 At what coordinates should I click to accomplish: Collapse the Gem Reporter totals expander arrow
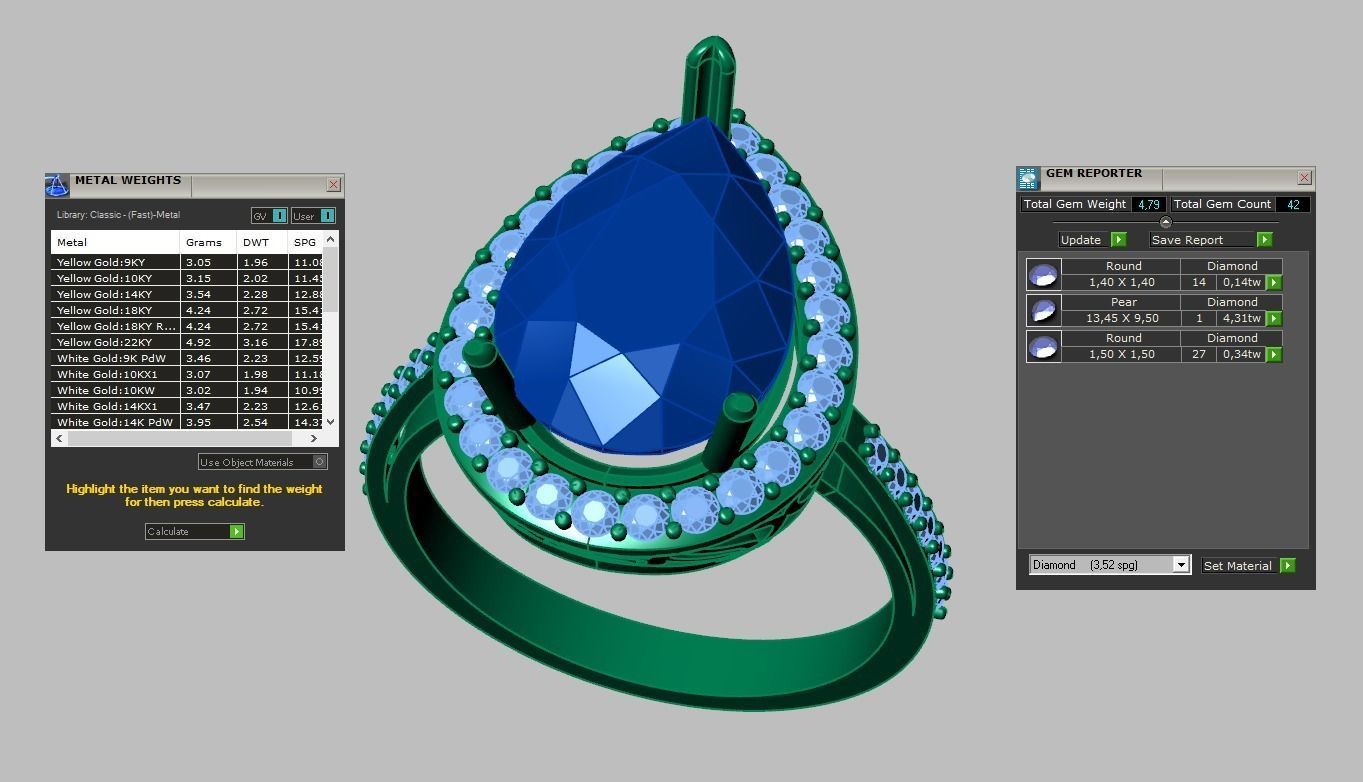coord(1165,222)
